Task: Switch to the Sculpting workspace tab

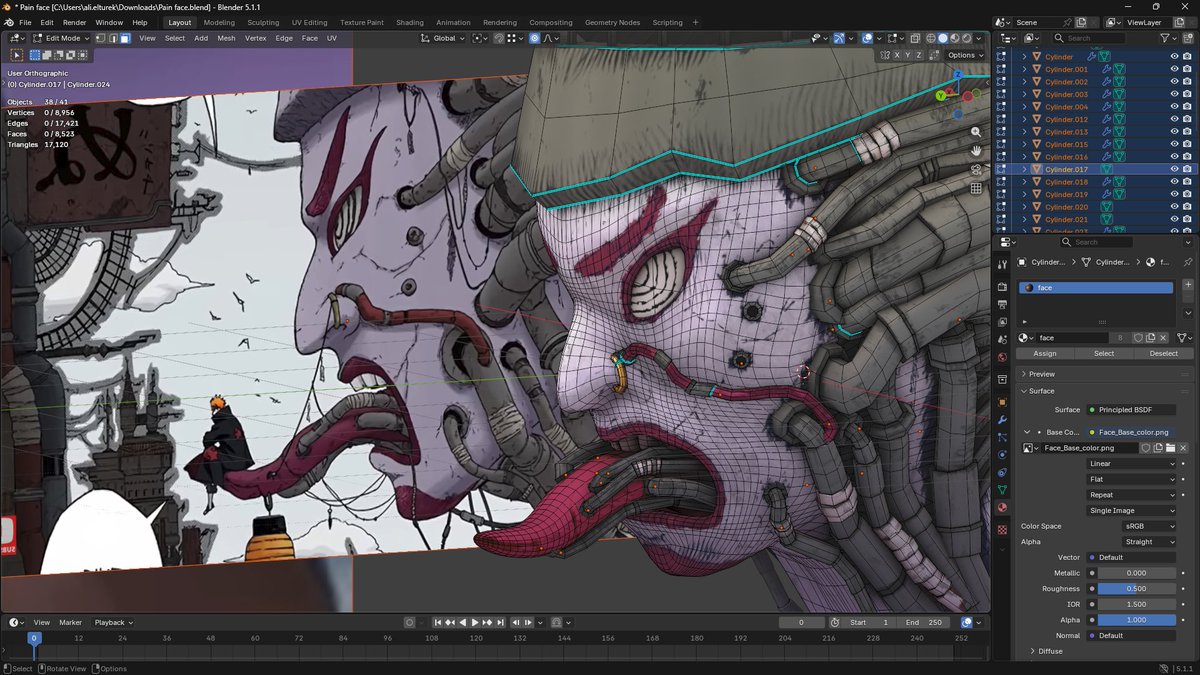Action: tap(263, 22)
